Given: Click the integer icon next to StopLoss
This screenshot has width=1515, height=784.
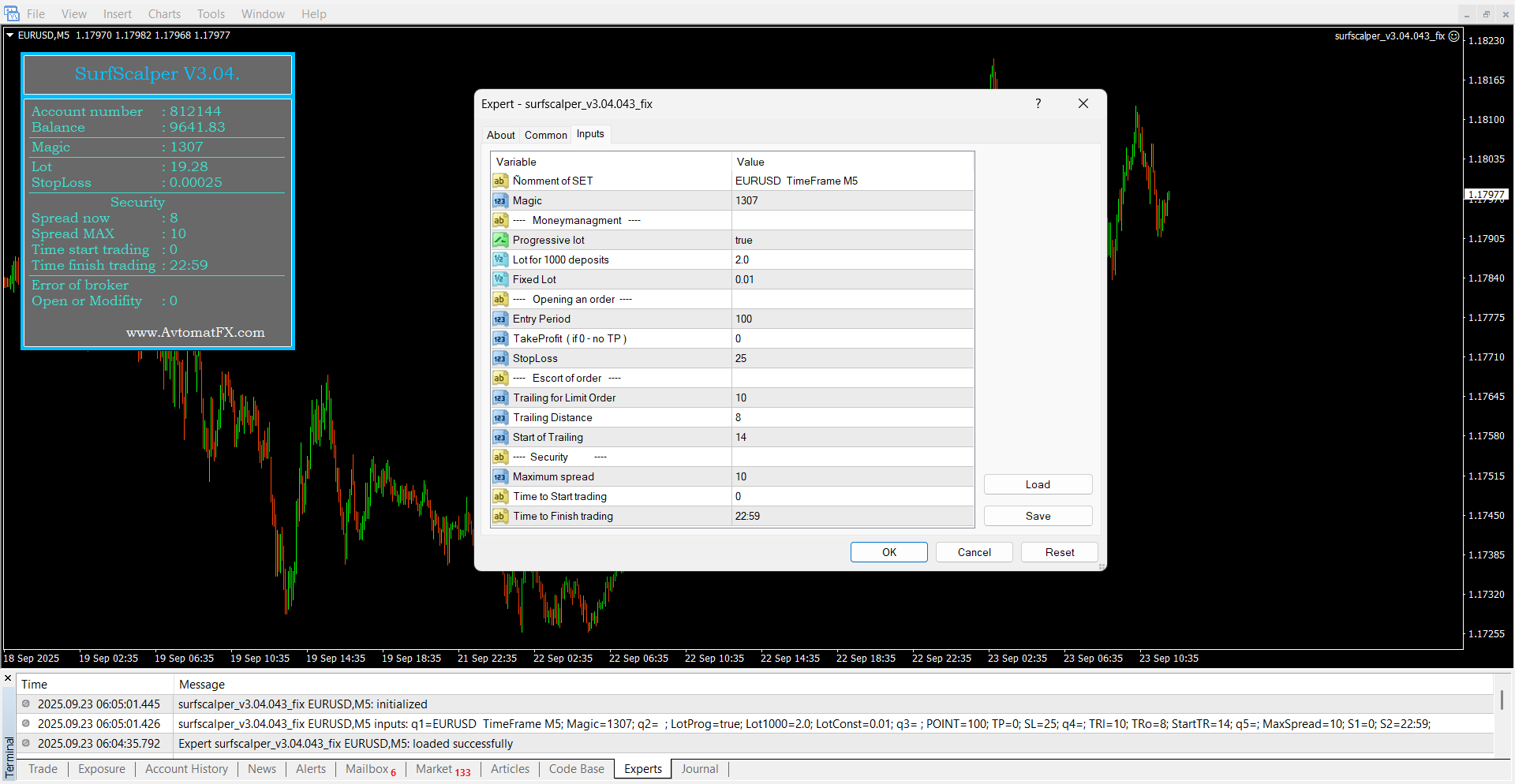Looking at the screenshot, I should [499, 358].
